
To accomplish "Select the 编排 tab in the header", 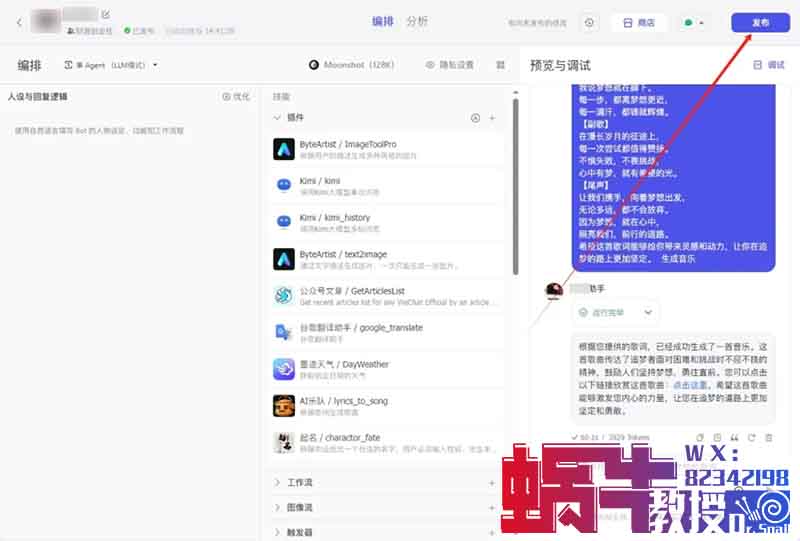I will click(382, 21).
